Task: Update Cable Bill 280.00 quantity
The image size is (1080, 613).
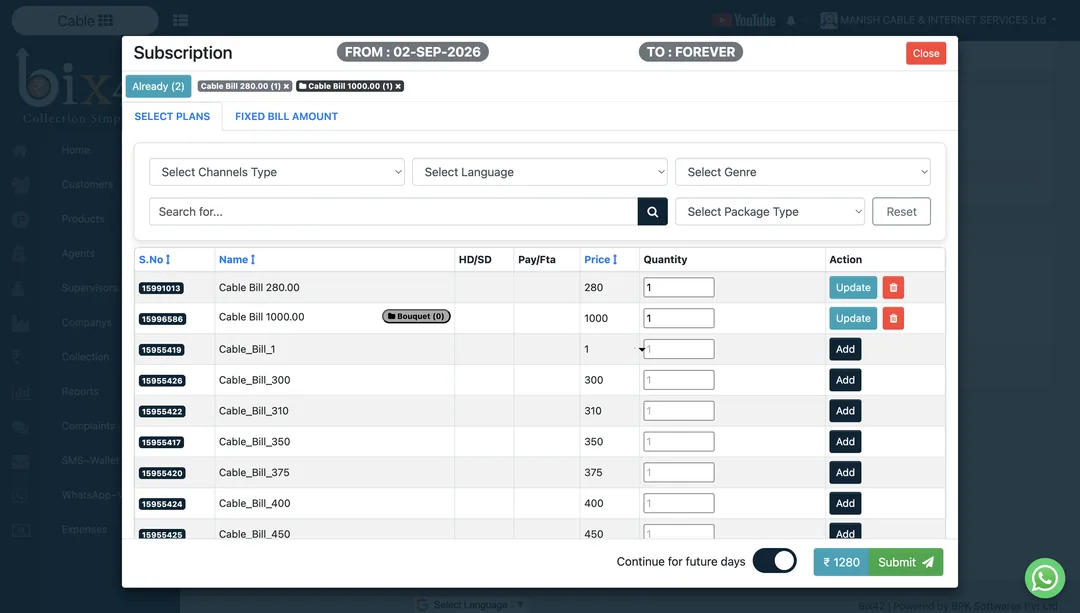Action: (853, 287)
